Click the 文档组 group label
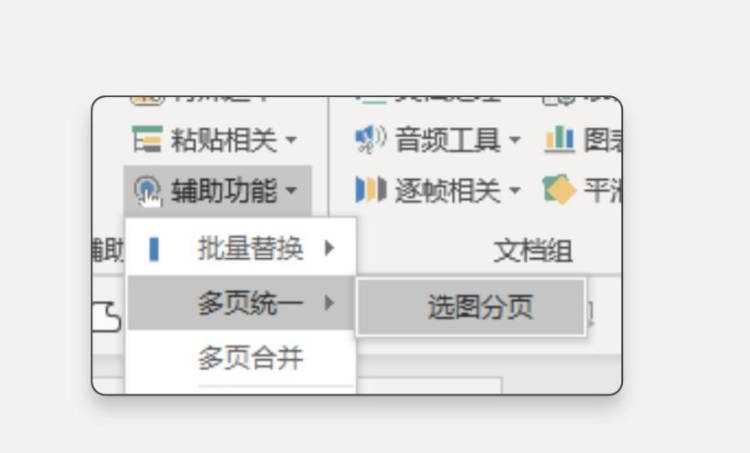 (x=533, y=251)
